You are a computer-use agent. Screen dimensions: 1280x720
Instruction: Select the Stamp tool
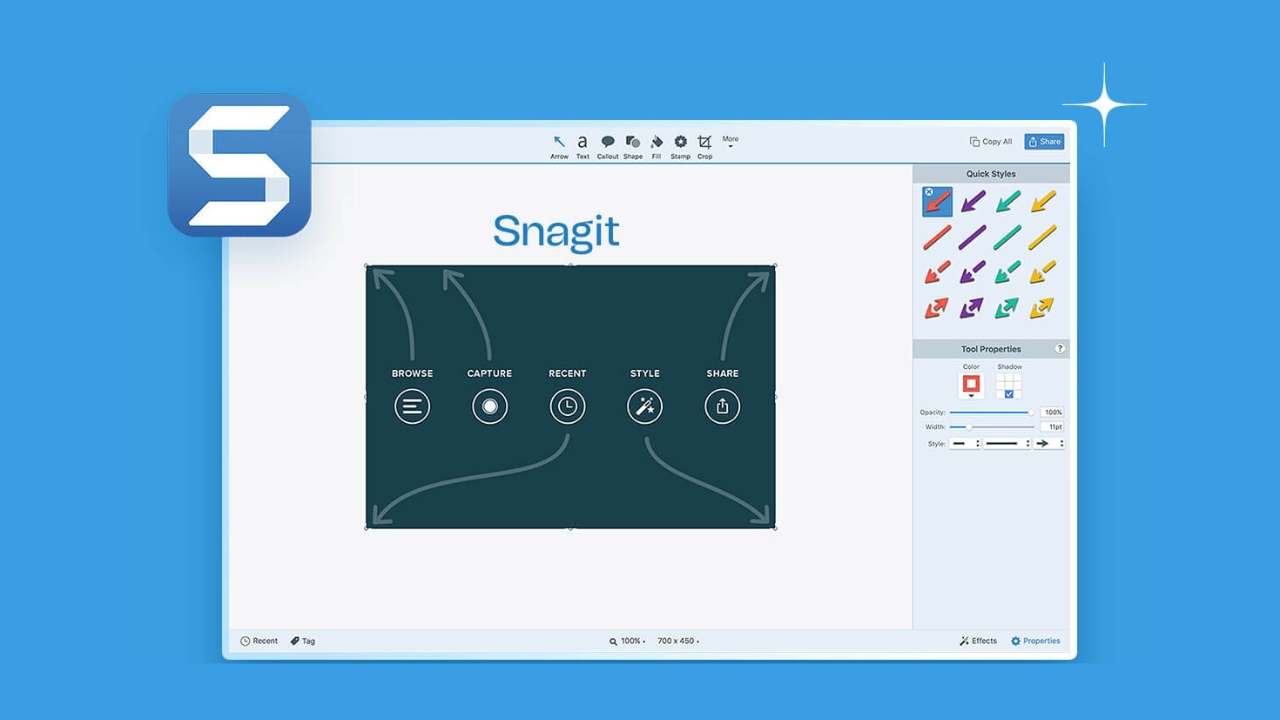pyautogui.click(x=680, y=146)
